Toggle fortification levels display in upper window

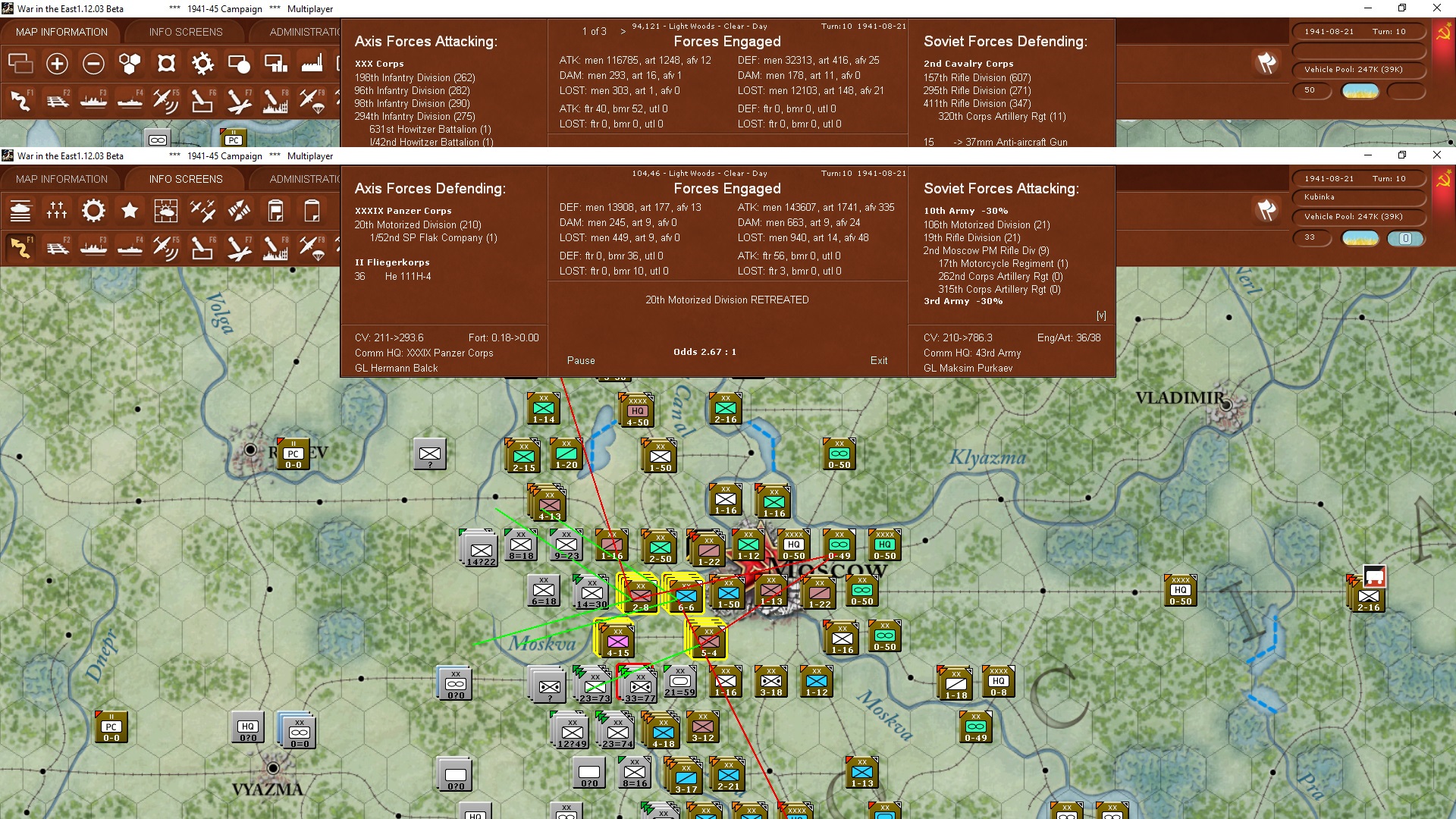pos(166,64)
